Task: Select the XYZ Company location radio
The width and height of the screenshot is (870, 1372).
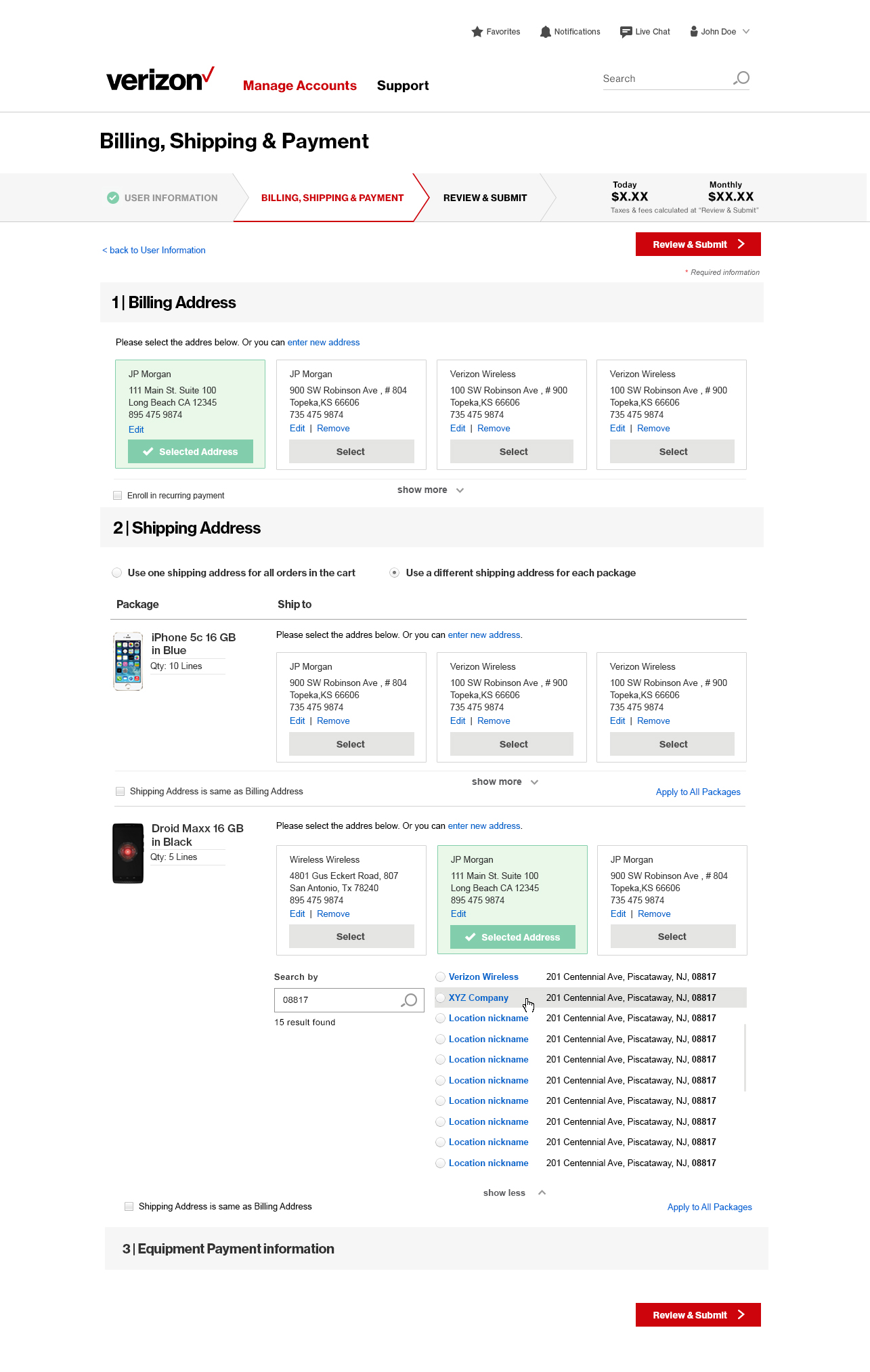Action: pyautogui.click(x=441, y=998)
